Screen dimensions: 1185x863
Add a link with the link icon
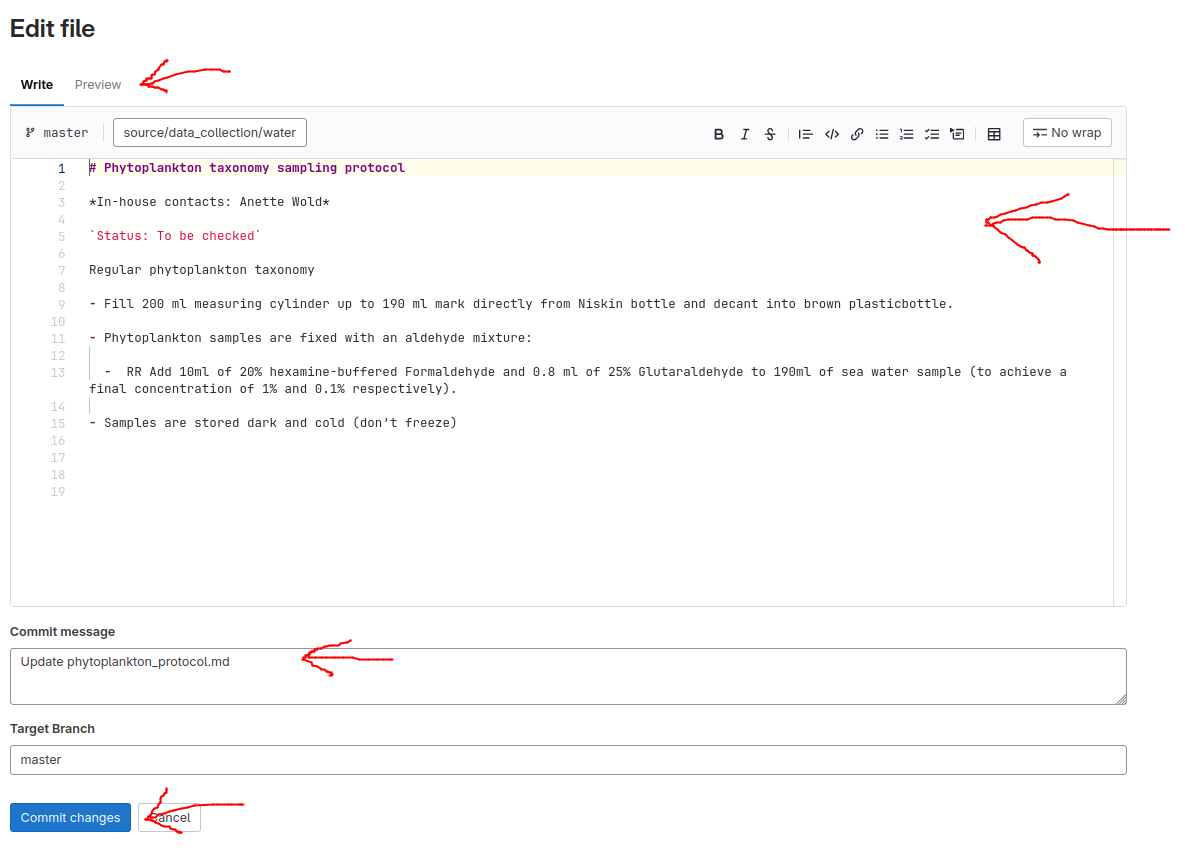coord(857,134)
